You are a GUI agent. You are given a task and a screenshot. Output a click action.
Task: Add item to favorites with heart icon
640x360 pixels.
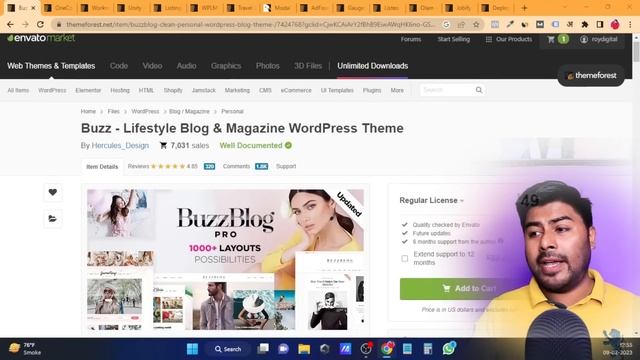(53, 192)
